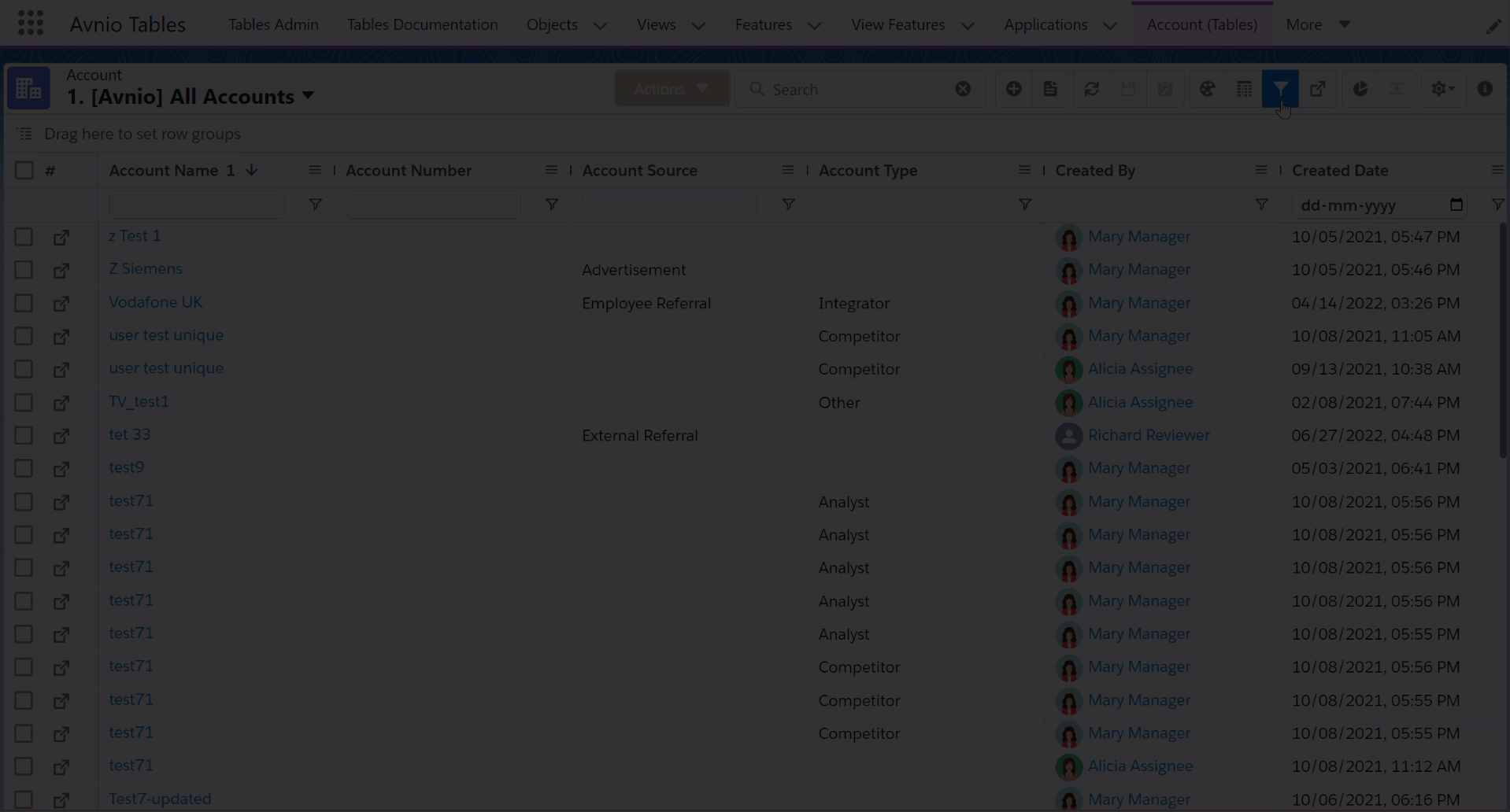1510x812 pixels.
Task: Open the settings gear dropdown
Action: (1442, 89)
